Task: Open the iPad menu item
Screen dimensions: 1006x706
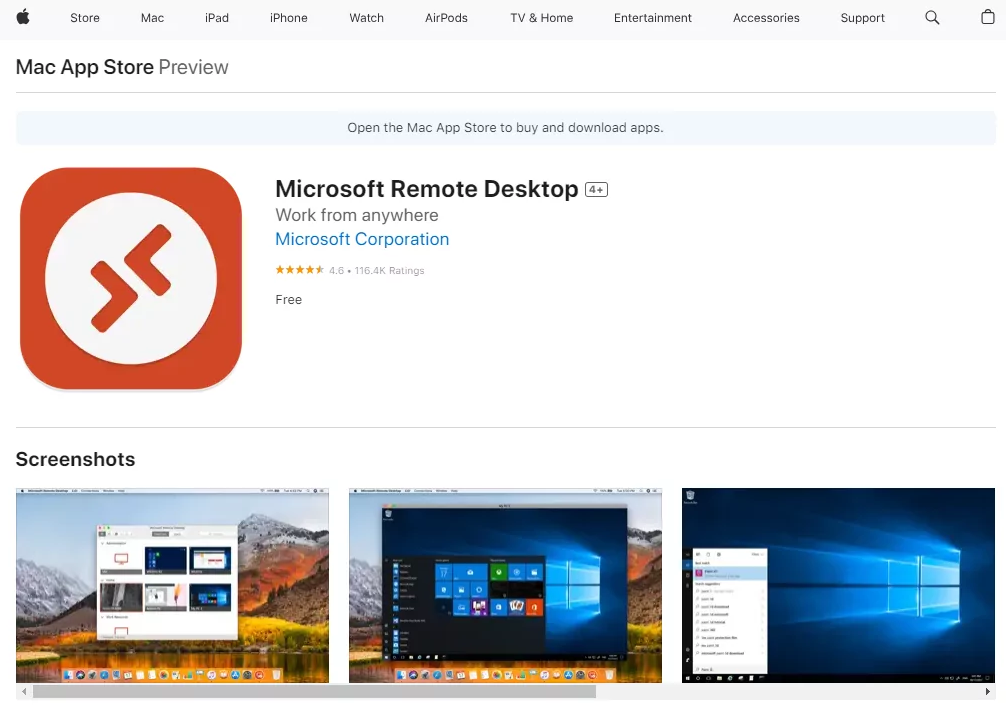Action: pos(217,18)
